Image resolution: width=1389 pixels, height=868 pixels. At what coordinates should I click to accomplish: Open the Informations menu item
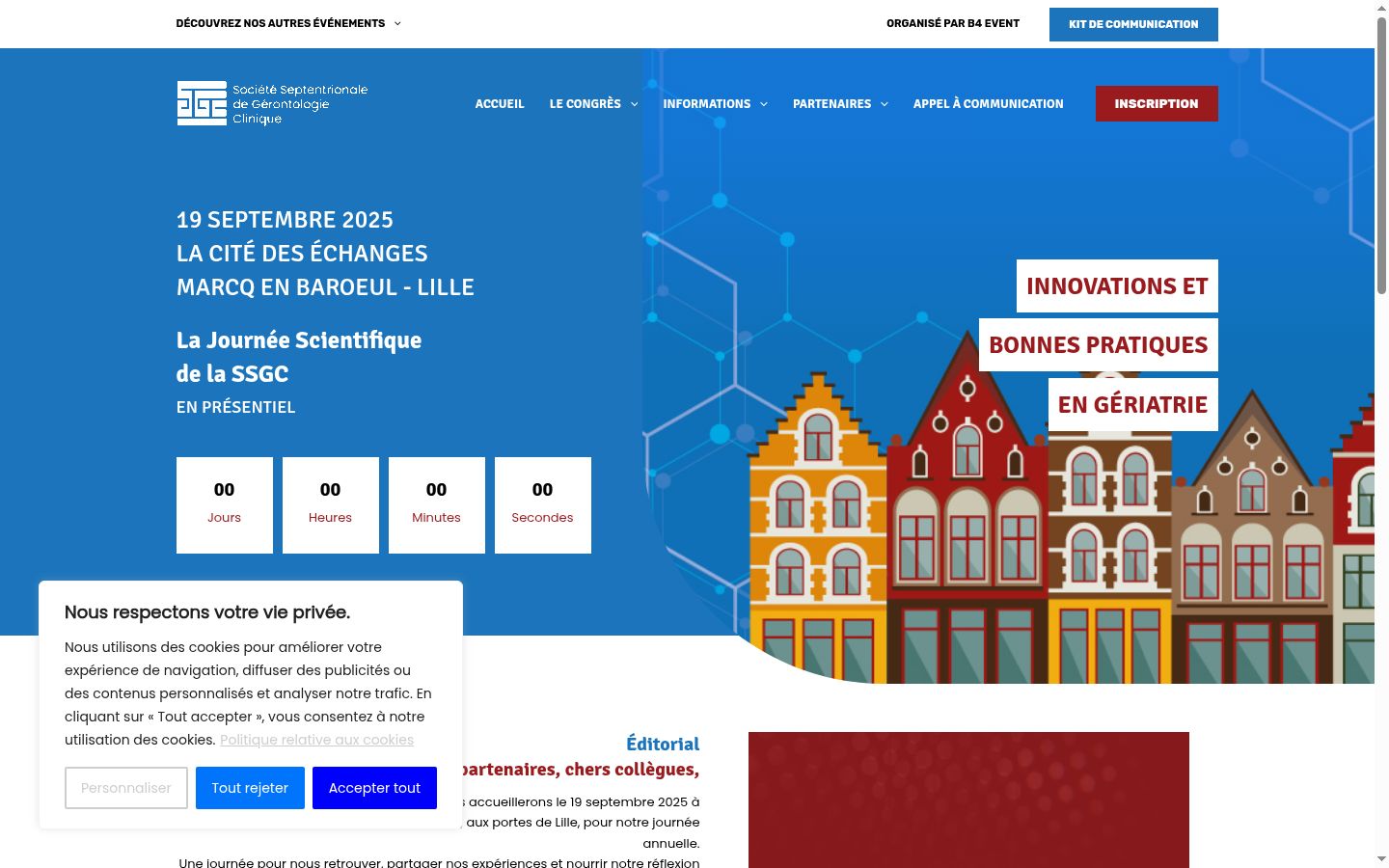[707, 104]
